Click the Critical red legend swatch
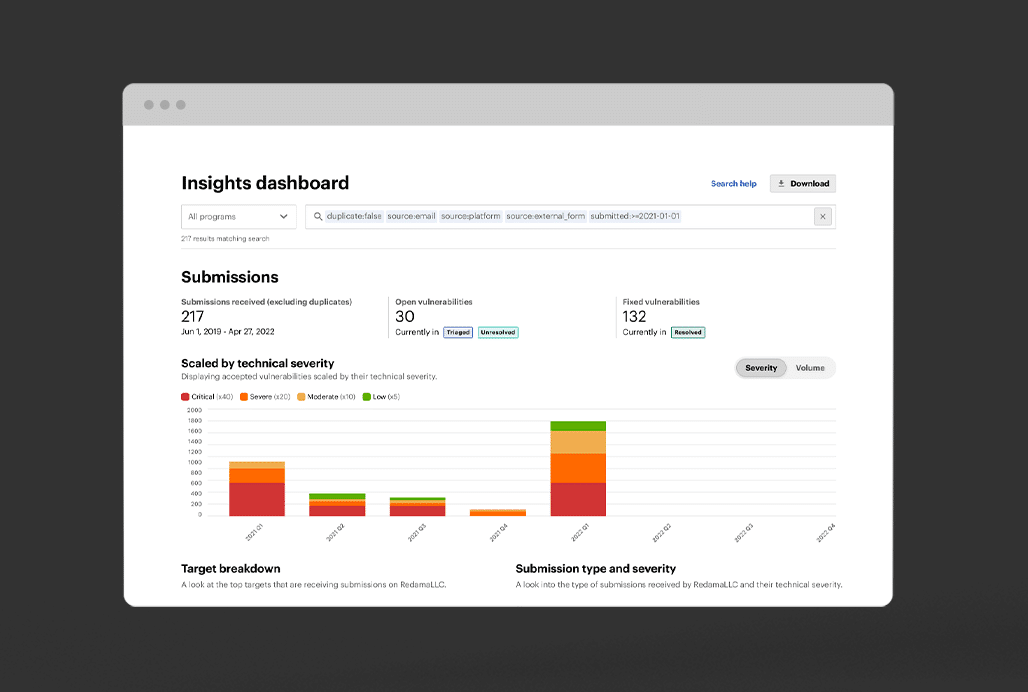 [186, 397]
